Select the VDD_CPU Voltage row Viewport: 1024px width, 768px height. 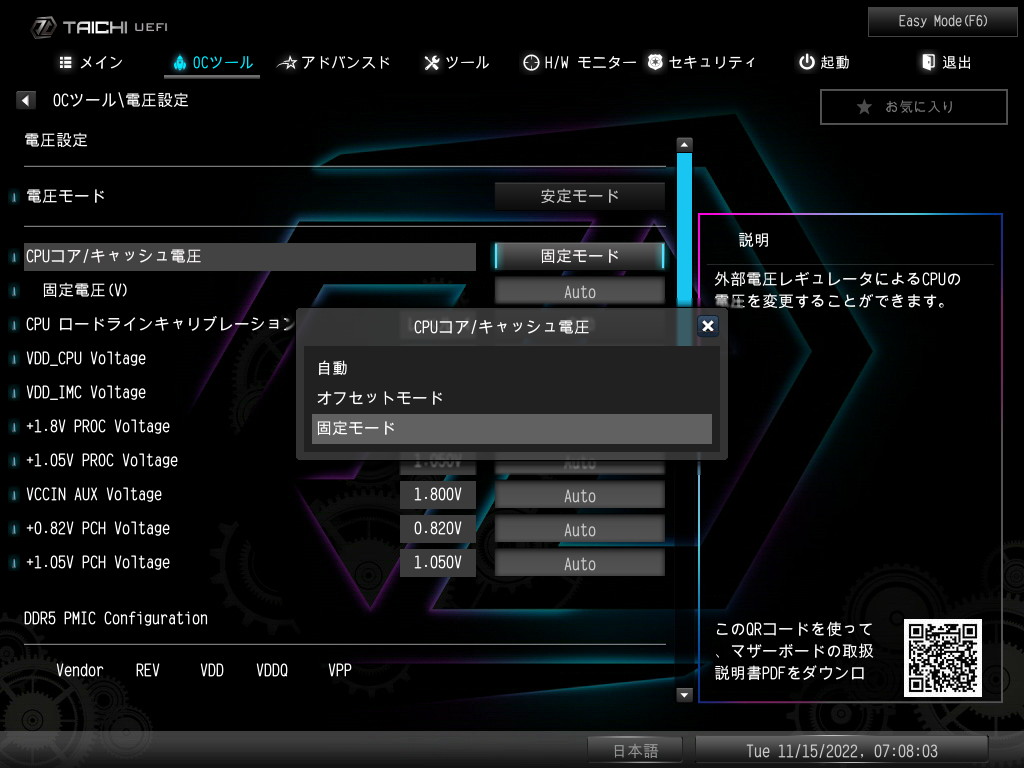pos(86,358)
